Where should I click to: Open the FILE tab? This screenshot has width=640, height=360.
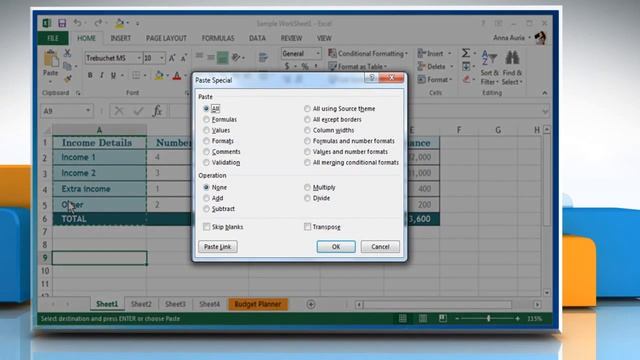pyautogui.click(x=53, y=38)
